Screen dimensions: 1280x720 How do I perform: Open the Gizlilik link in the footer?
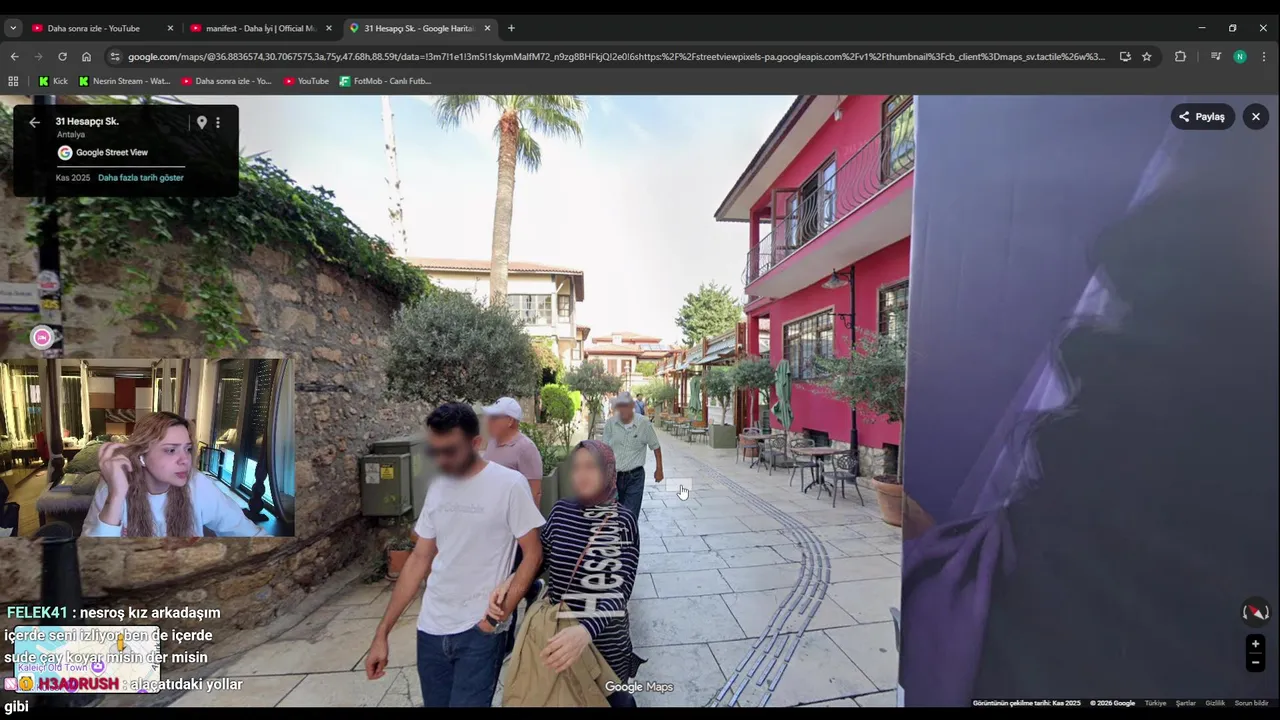pyautogui.click(x=1215, y=703)
